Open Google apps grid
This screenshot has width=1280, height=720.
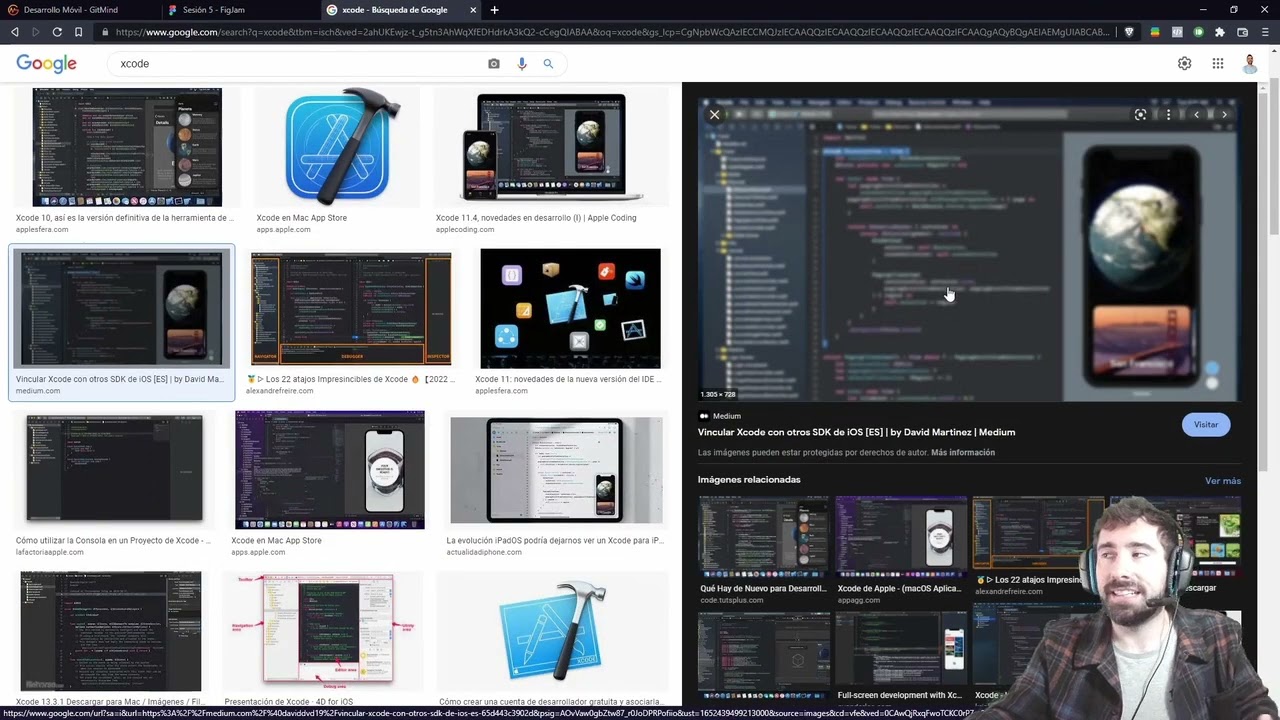tap(1218, 63)
